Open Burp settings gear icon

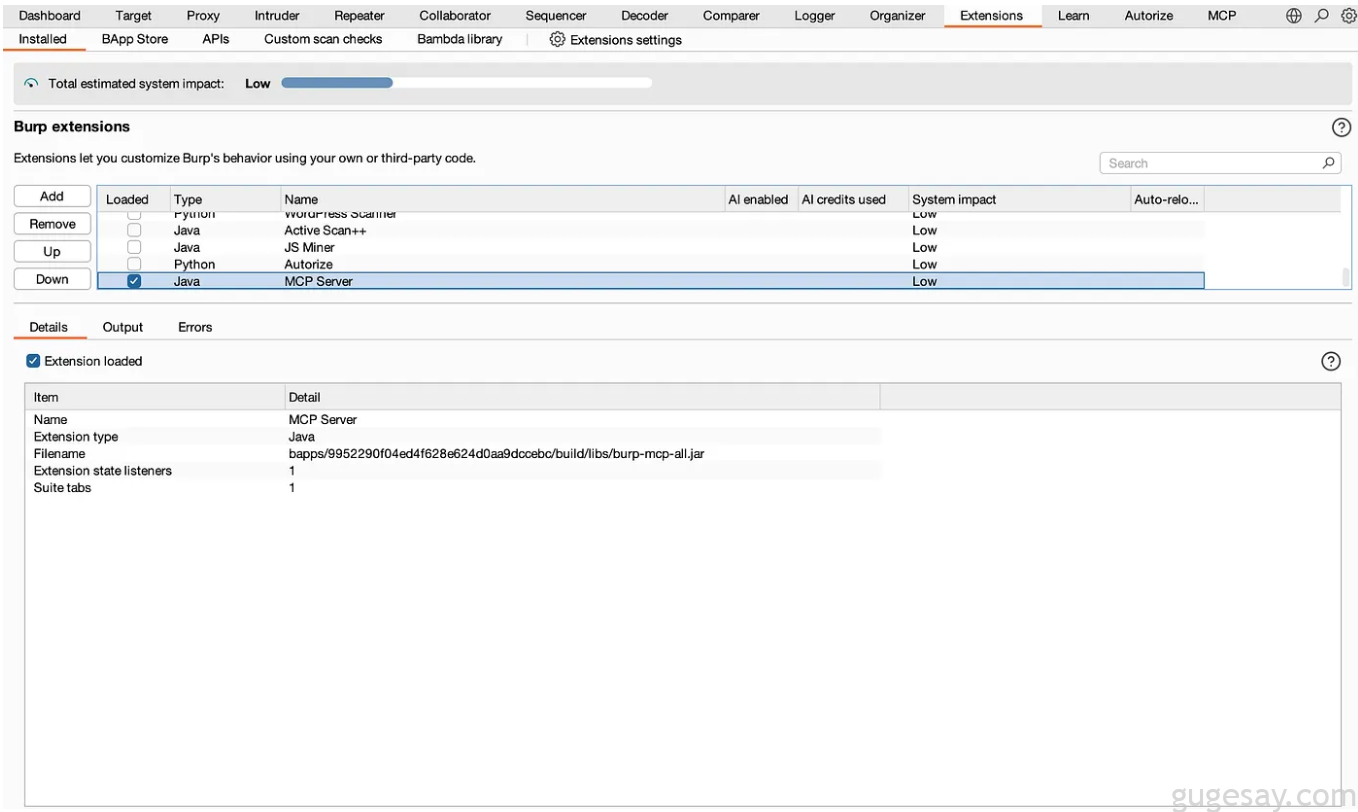pos(1348,16)
